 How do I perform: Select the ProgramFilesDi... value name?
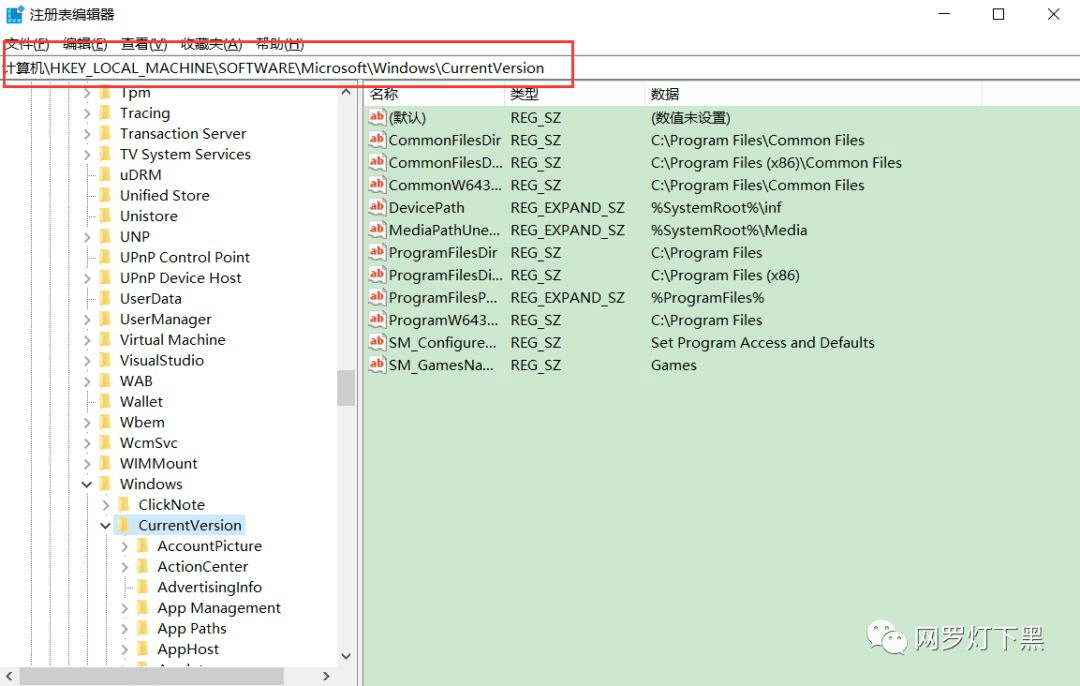point(446,275)
